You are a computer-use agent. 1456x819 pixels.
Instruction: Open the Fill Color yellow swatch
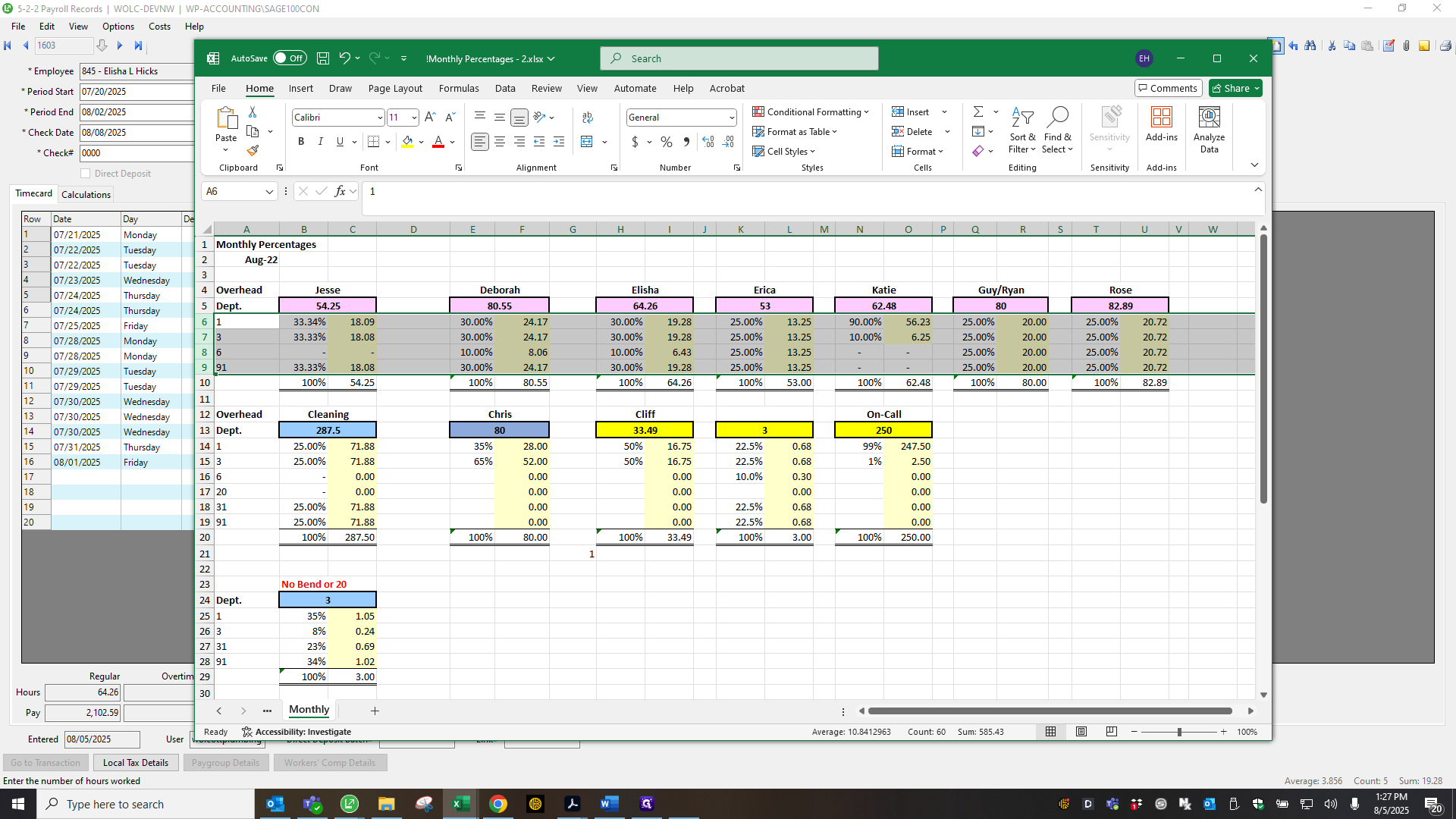[x=407, y=142]
